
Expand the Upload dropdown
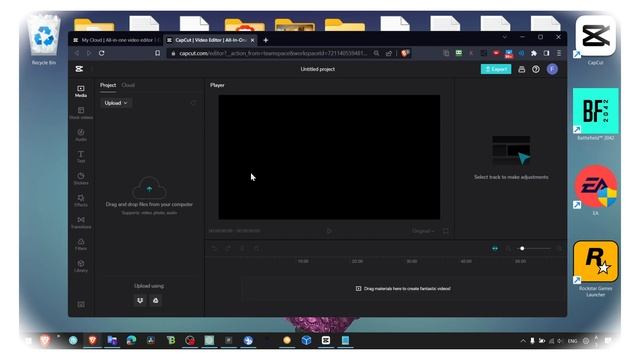[x=116, y=103]
